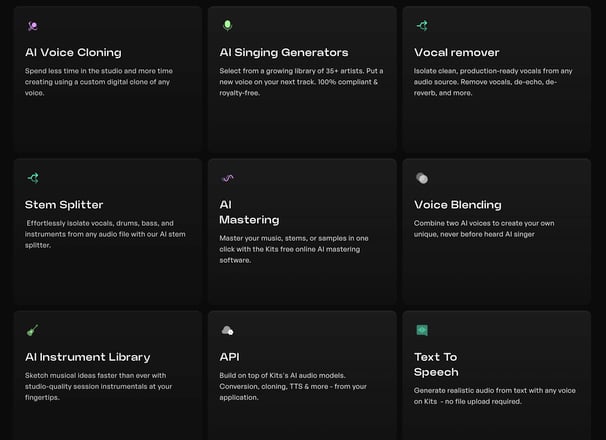Click the AI Voice Cloning purple icon
This screenshot has width=606, height=440.
pos(33,26)
